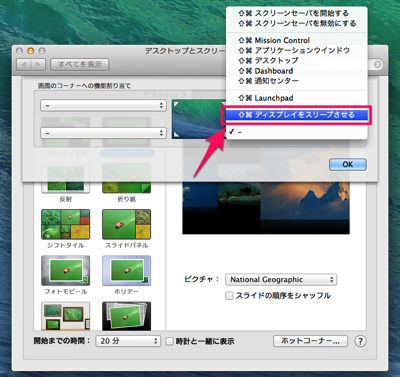Open the help question mark button
This screenshot has width=400, height=377.
coord(360,341)
